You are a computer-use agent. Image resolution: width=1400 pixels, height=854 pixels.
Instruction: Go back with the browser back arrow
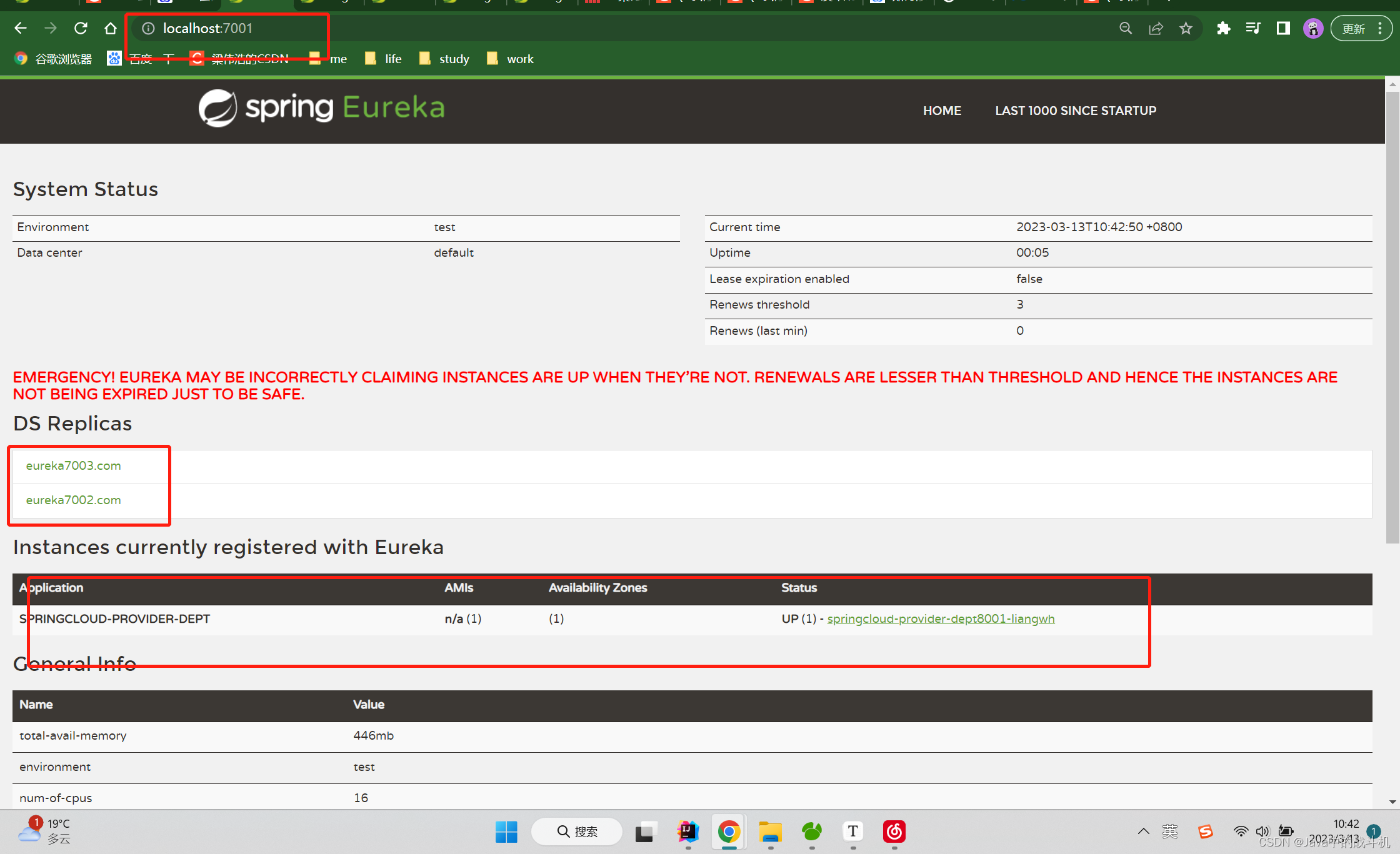20,28
